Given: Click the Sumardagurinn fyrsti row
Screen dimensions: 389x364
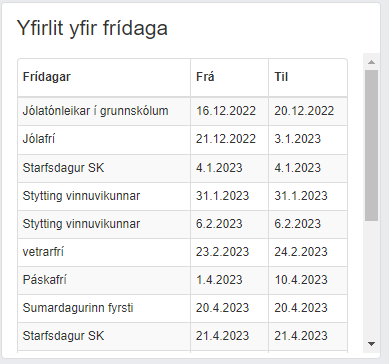Looking at the screenshot, I should 182,308.
